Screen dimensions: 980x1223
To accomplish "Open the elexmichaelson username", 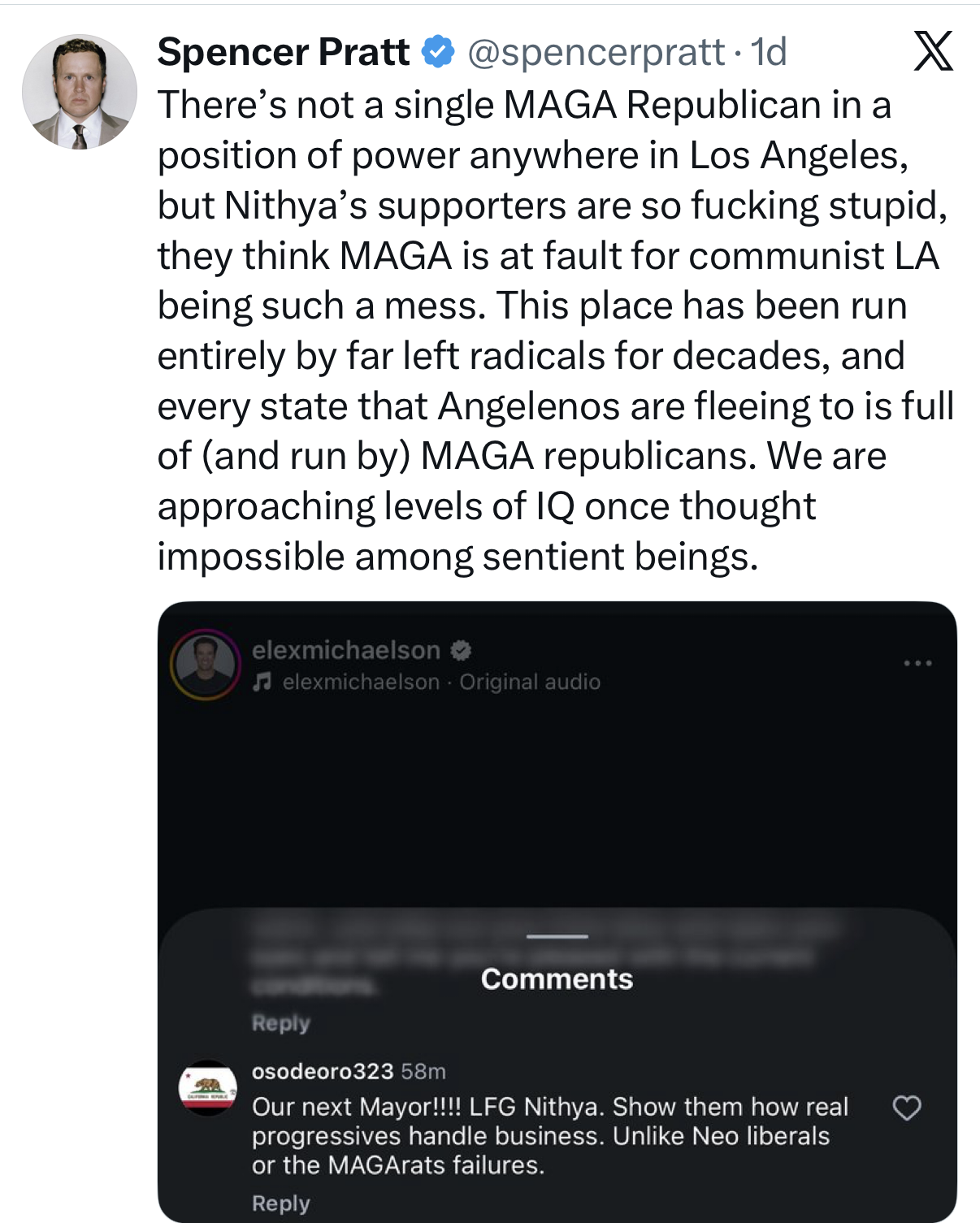I will [x=346, y=650].
